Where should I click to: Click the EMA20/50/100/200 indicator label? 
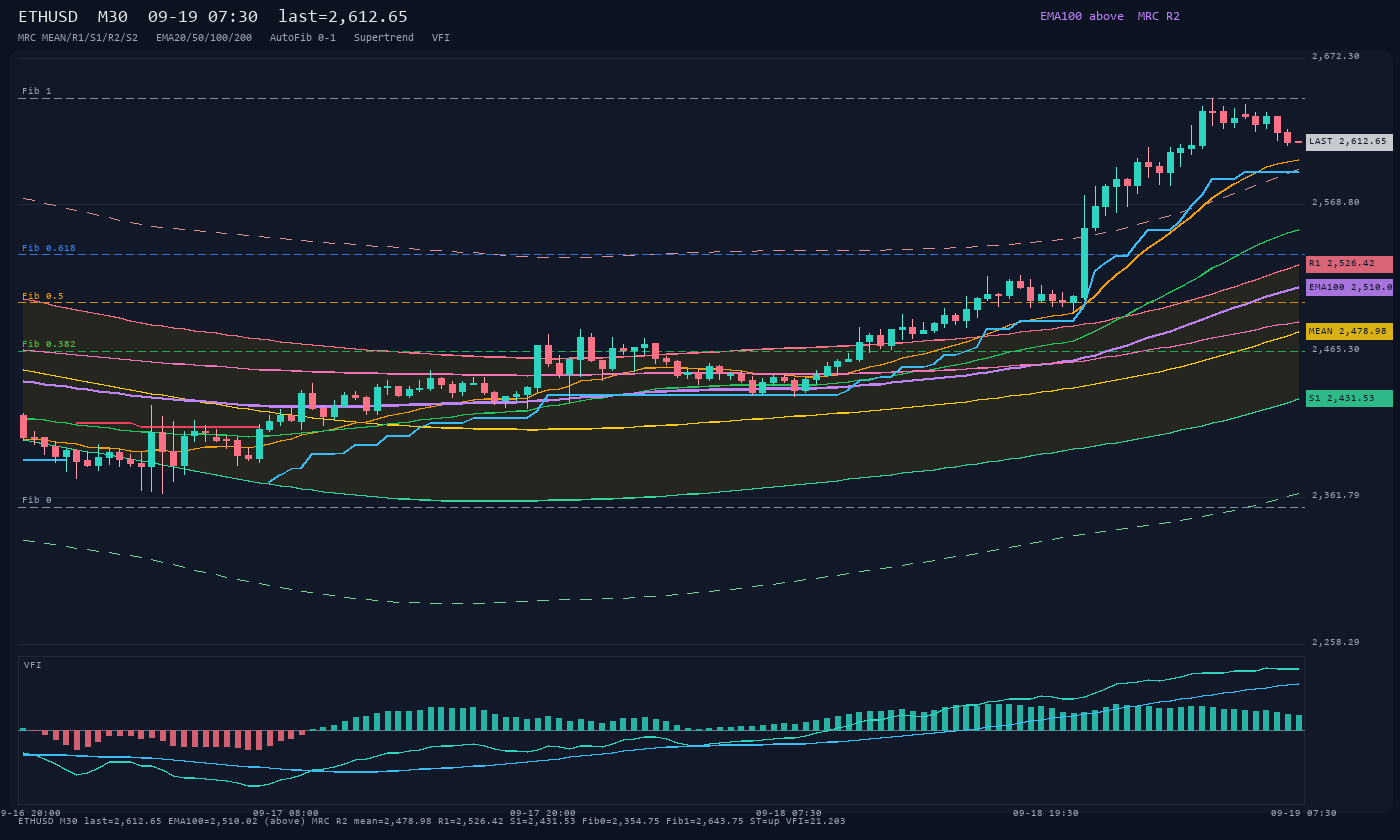coord(204,37)
